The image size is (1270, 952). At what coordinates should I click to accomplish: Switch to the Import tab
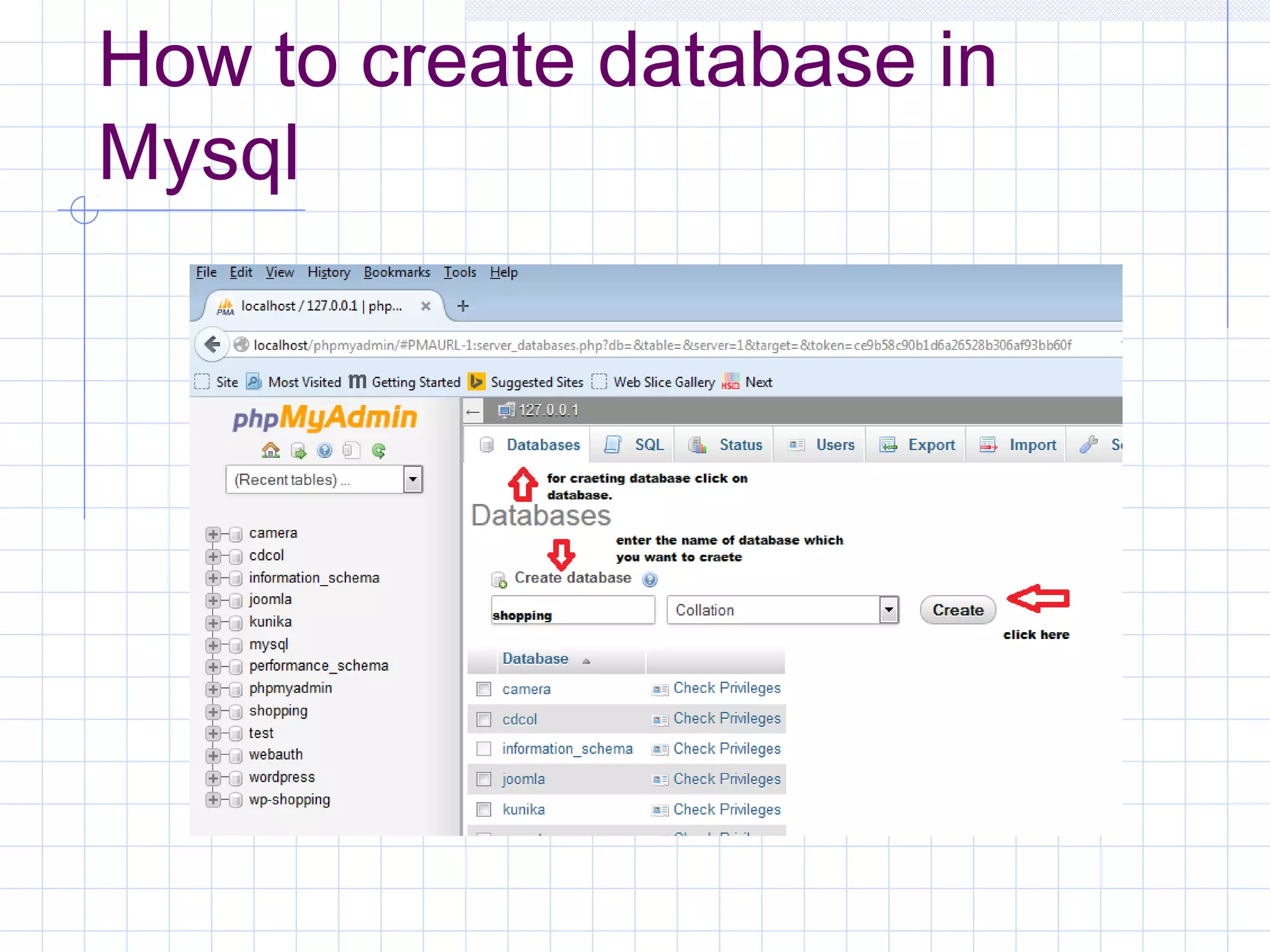tap(1017, 444)
